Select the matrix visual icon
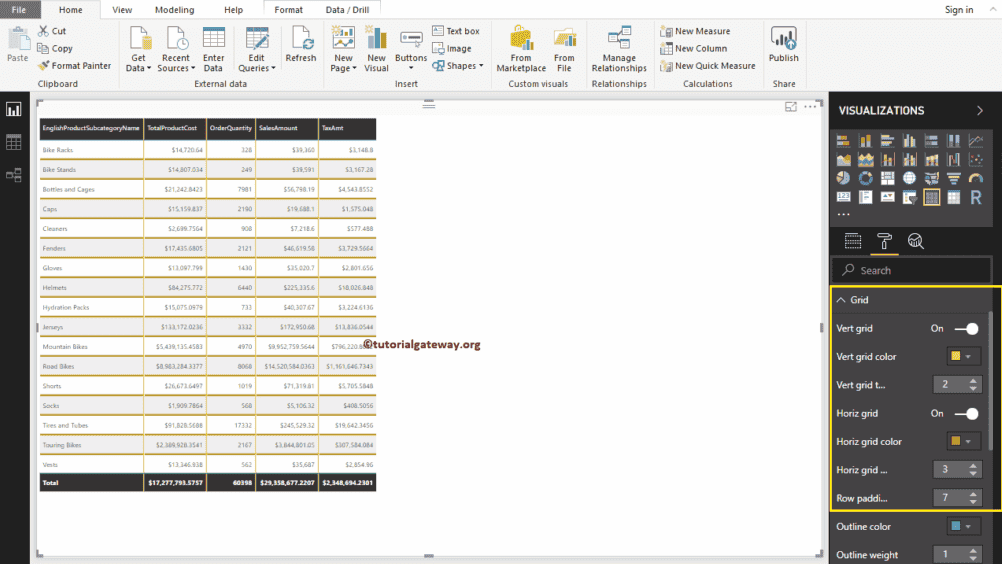 coord(953,197)
